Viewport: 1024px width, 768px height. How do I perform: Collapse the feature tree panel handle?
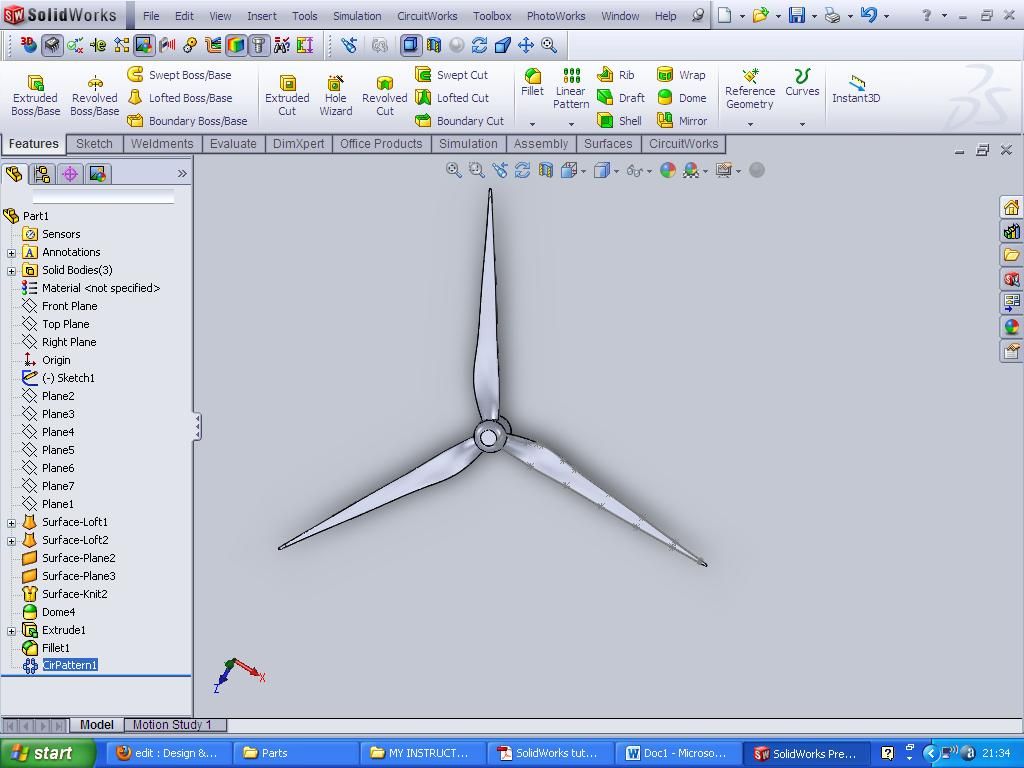pos(197,427)
